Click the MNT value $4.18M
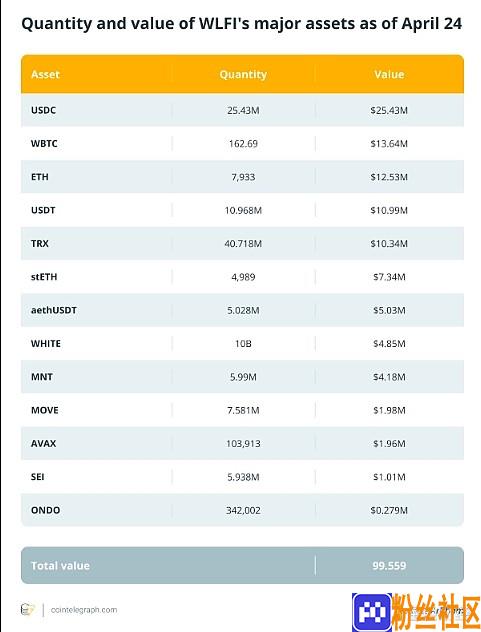 click(x=389, y=377)
